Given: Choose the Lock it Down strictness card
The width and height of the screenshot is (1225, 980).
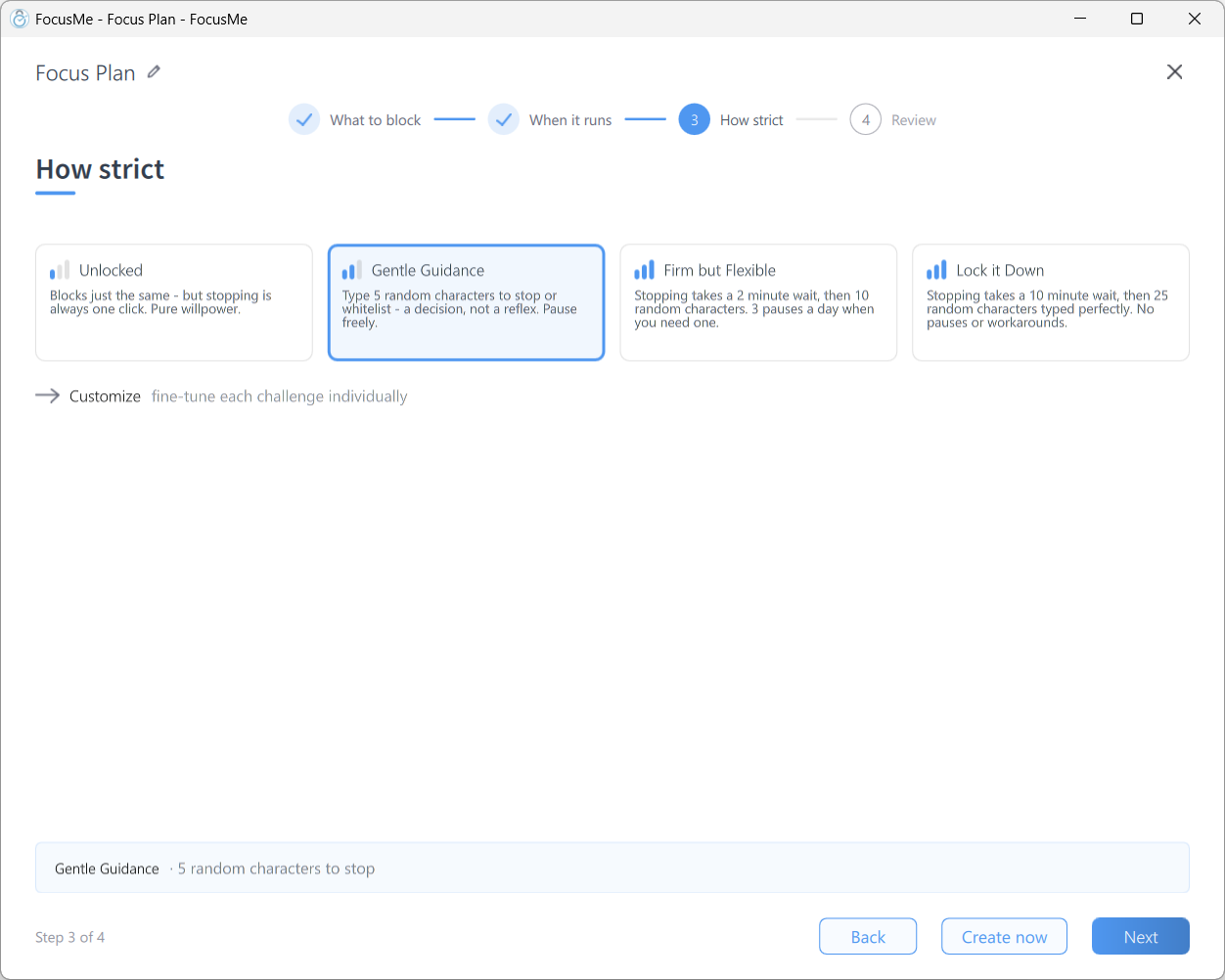Looking at the screenshot, I should [x=1051, y=302].
